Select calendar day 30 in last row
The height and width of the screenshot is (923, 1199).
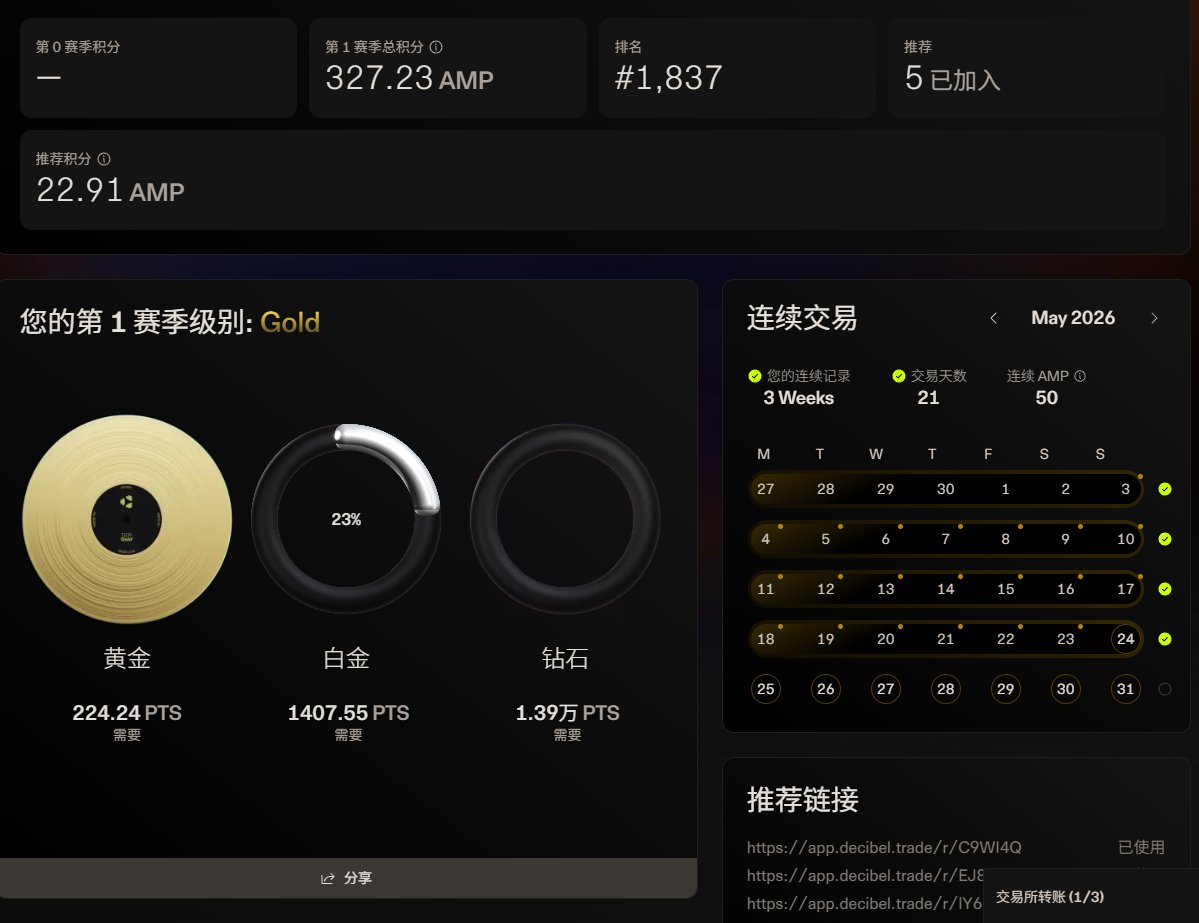pyautogui.click(x=1065, y=689)
